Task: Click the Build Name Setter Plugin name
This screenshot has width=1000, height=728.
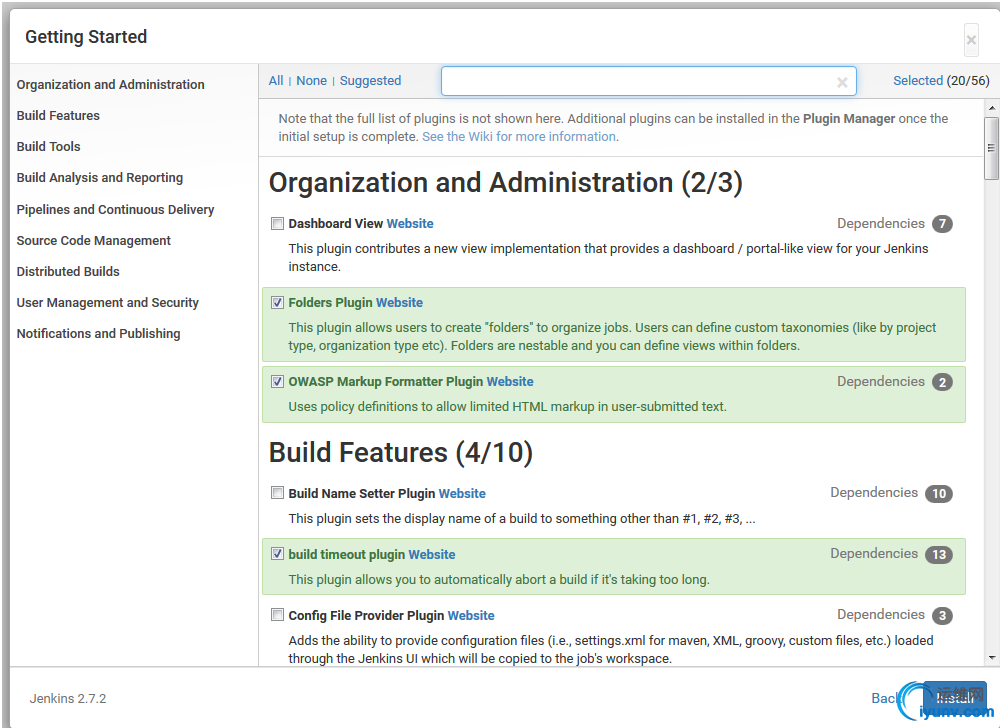Action: coord(362,494)
